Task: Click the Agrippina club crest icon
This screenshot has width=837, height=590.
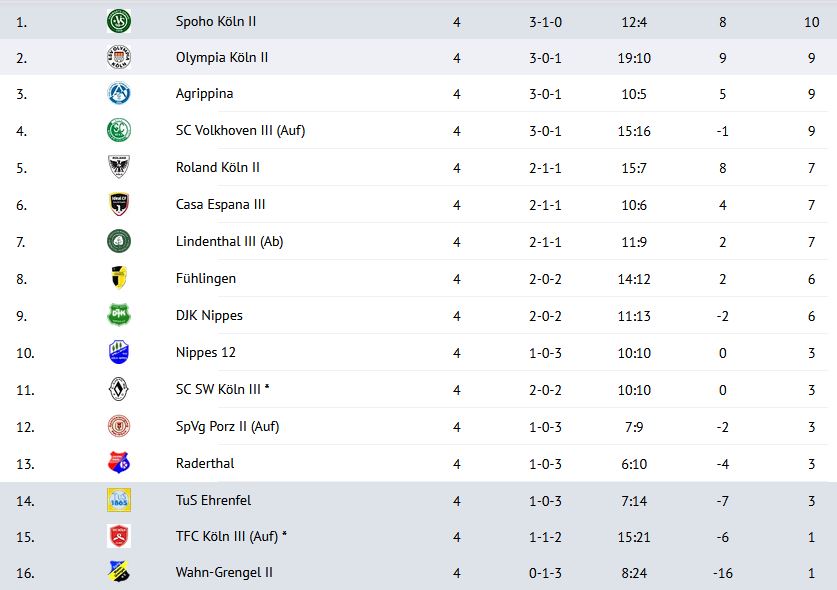Action: [x=119, y=94]
